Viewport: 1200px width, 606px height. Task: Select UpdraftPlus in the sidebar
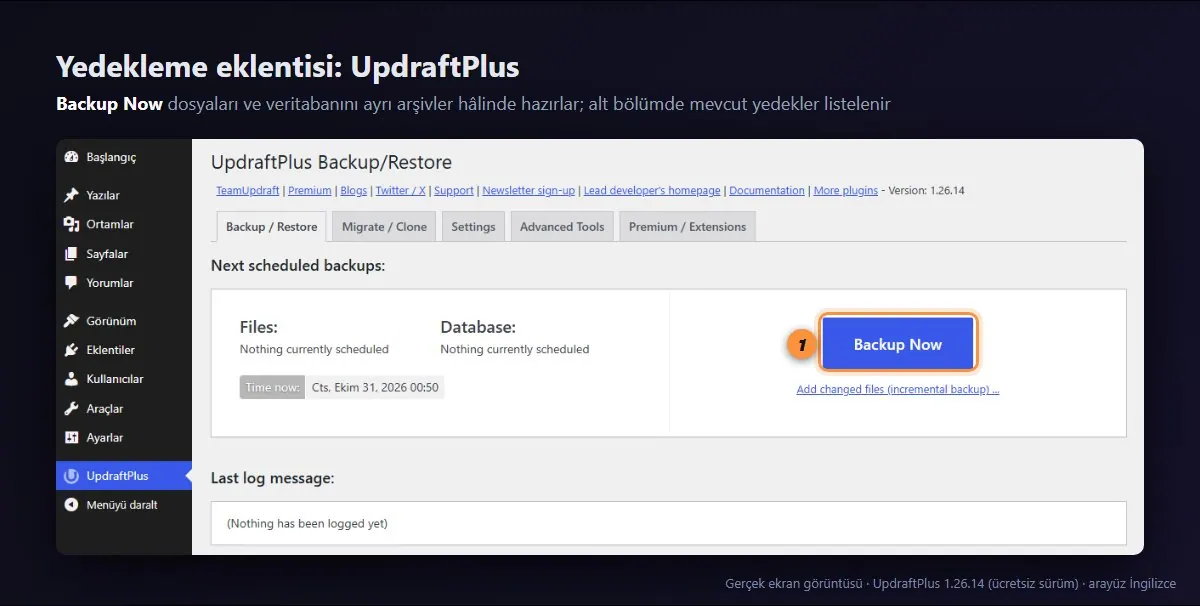[x=124, y=476]
